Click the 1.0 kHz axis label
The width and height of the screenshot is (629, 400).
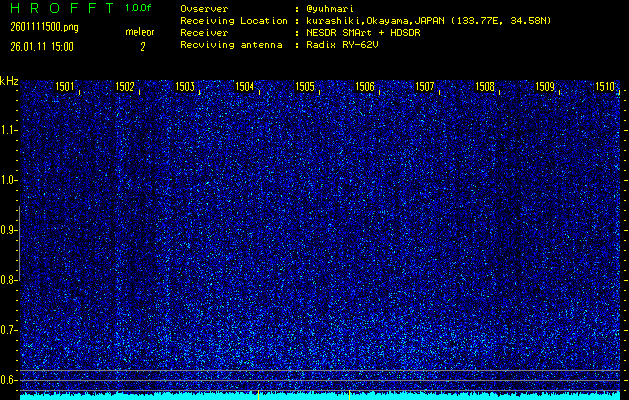click(x=7, y=181)
